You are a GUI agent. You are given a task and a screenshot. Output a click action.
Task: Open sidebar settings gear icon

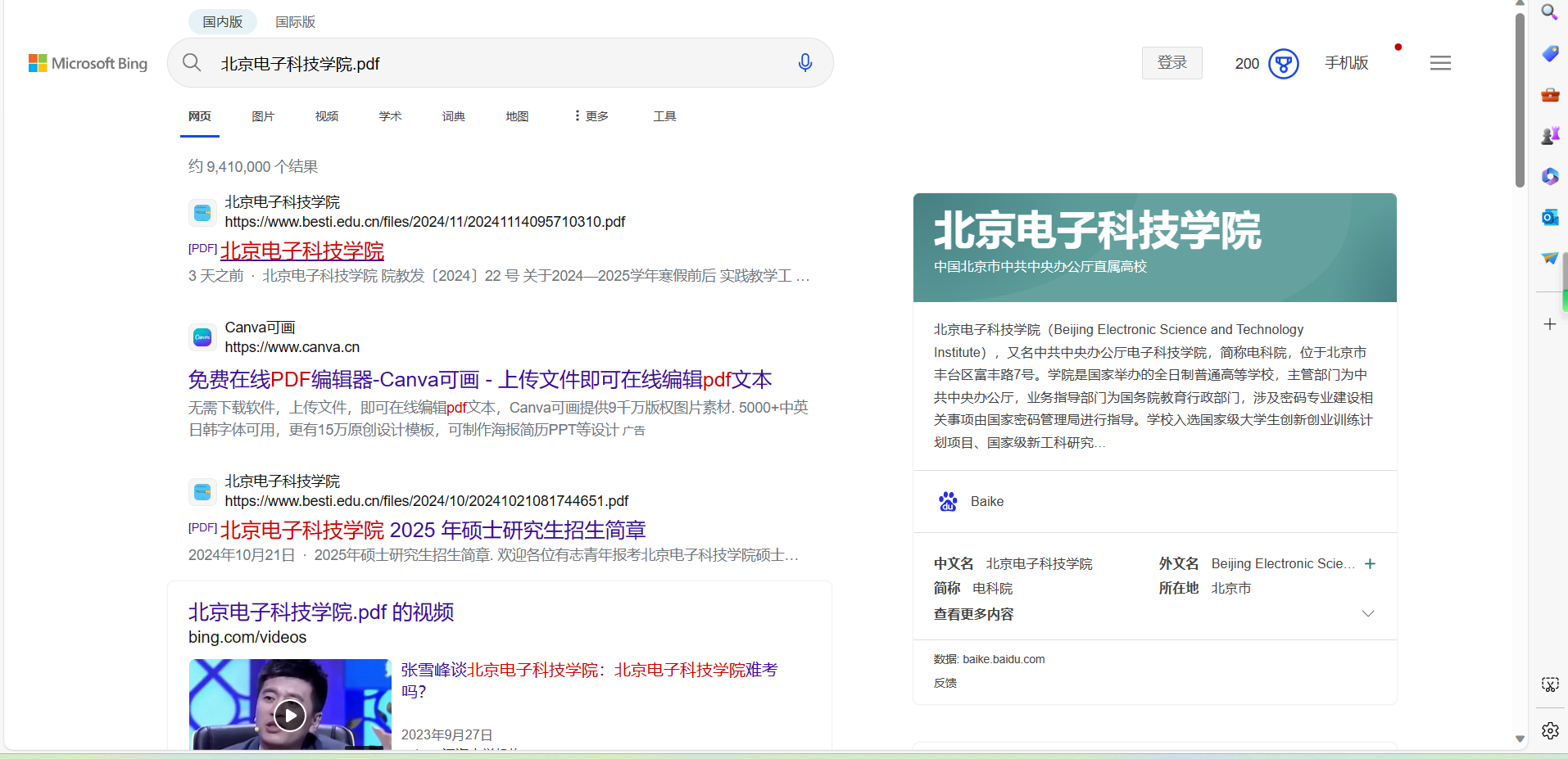pos(1549,730)
